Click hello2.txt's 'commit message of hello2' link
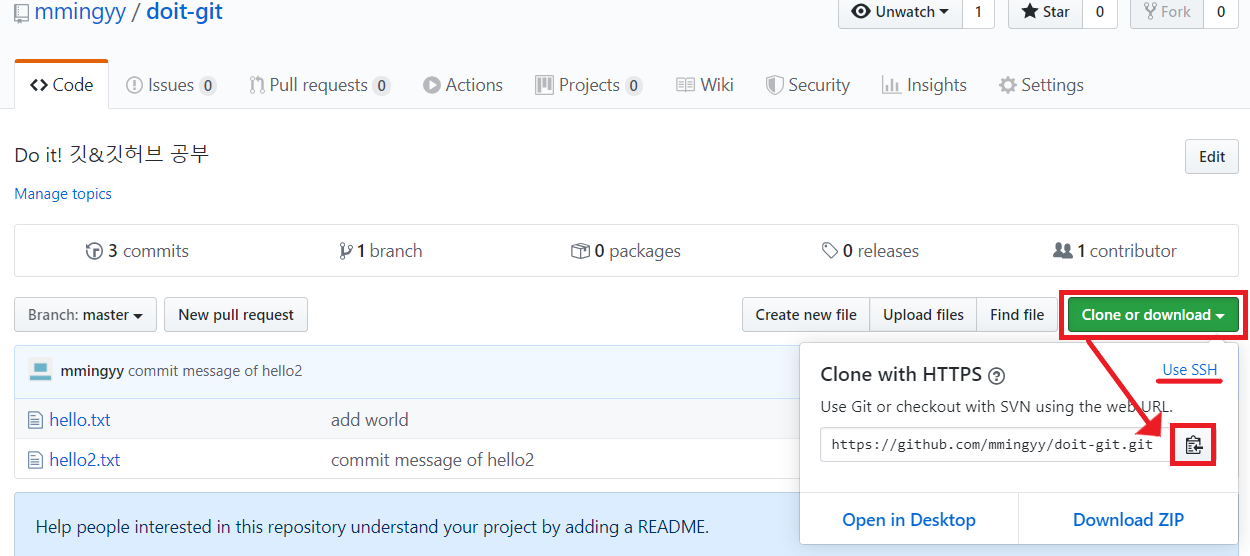 [432, 460]
